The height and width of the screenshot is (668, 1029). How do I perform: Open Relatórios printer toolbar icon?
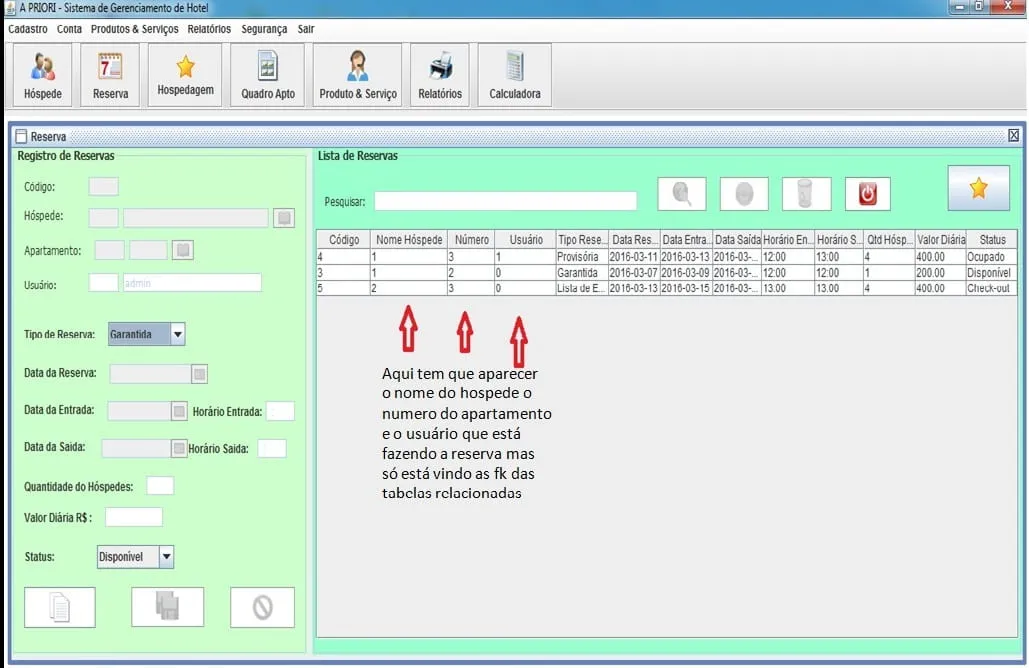(440, 76)
